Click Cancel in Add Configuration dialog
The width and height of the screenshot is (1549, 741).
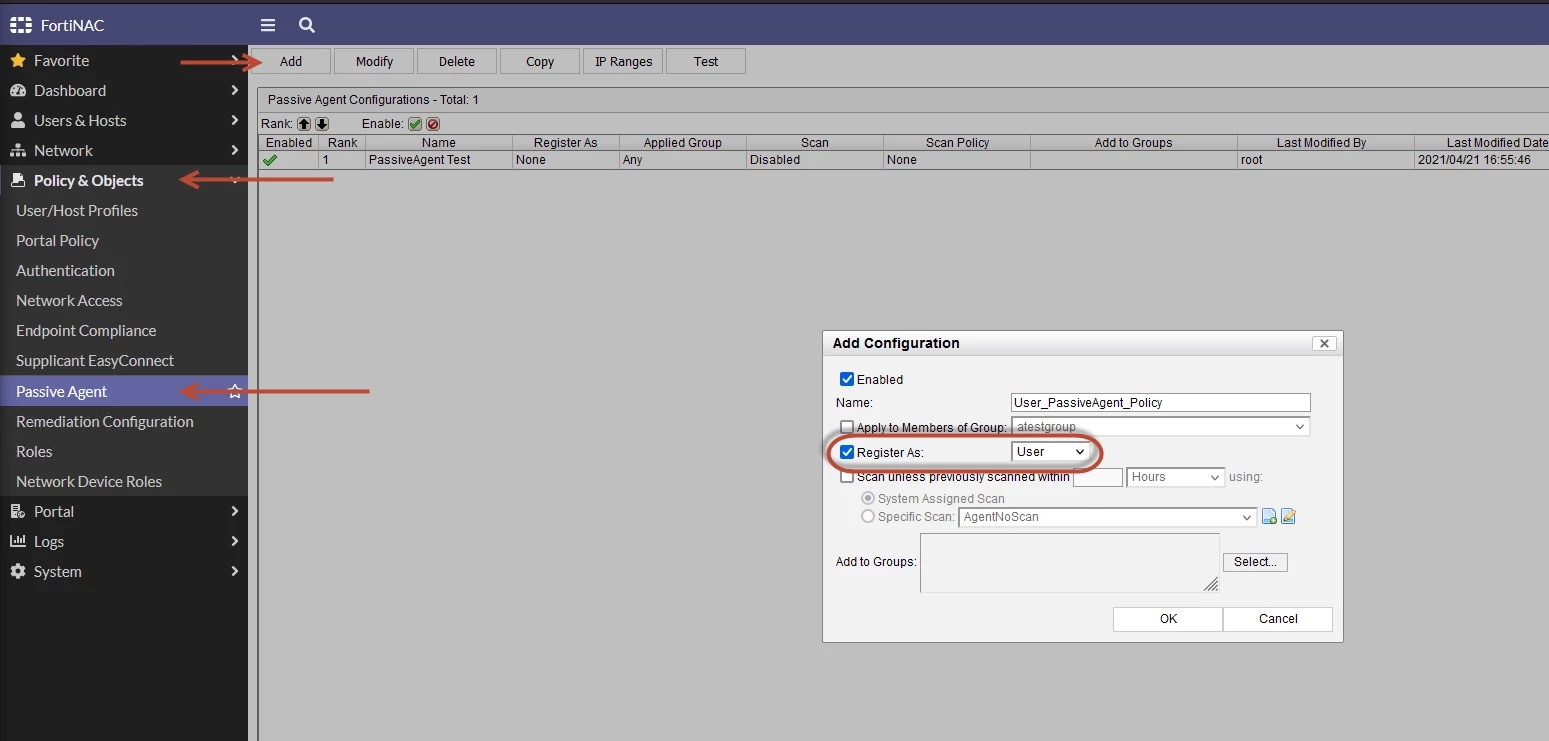coord(1278,619)
